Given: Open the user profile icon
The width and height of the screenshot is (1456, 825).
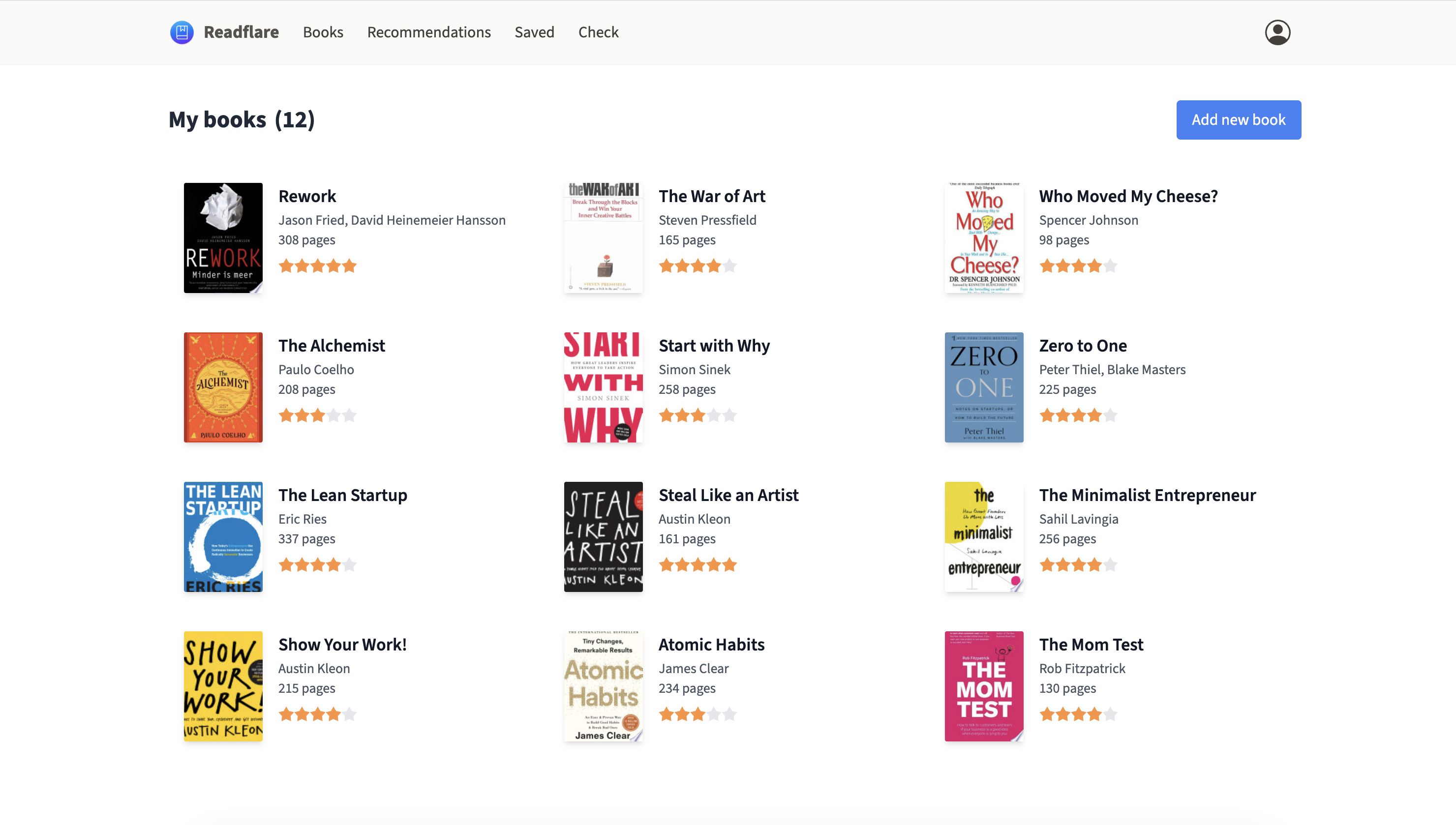Looking at the screenshot, I should pyautogui.click(x=1277, y=32).
